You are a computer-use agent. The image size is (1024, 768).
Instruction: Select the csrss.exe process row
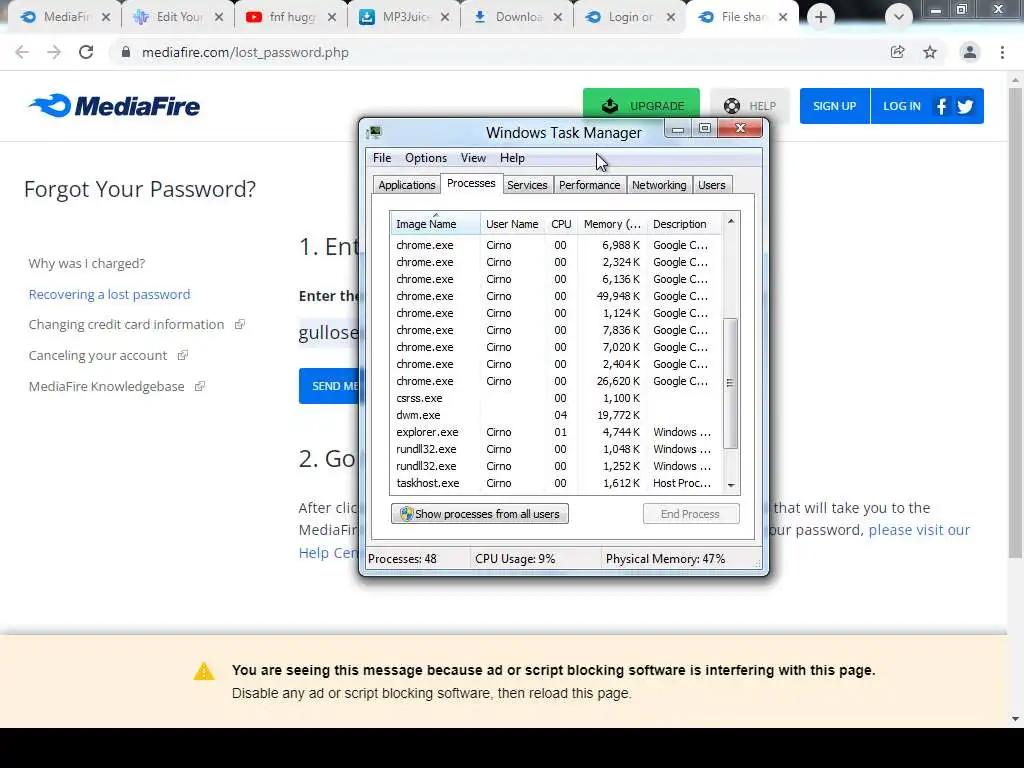click(x=556, y=398)
